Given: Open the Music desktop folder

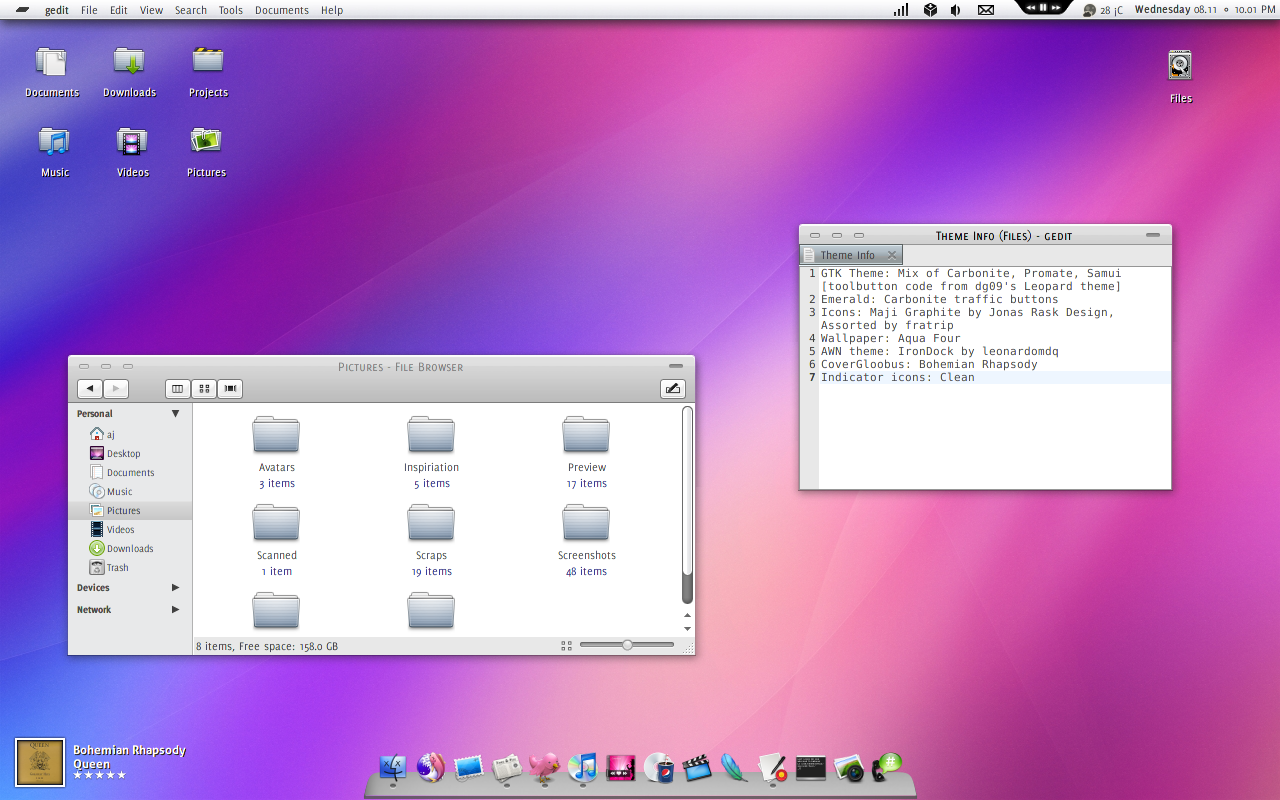Looking at the screenshot, I should (55, 152).
